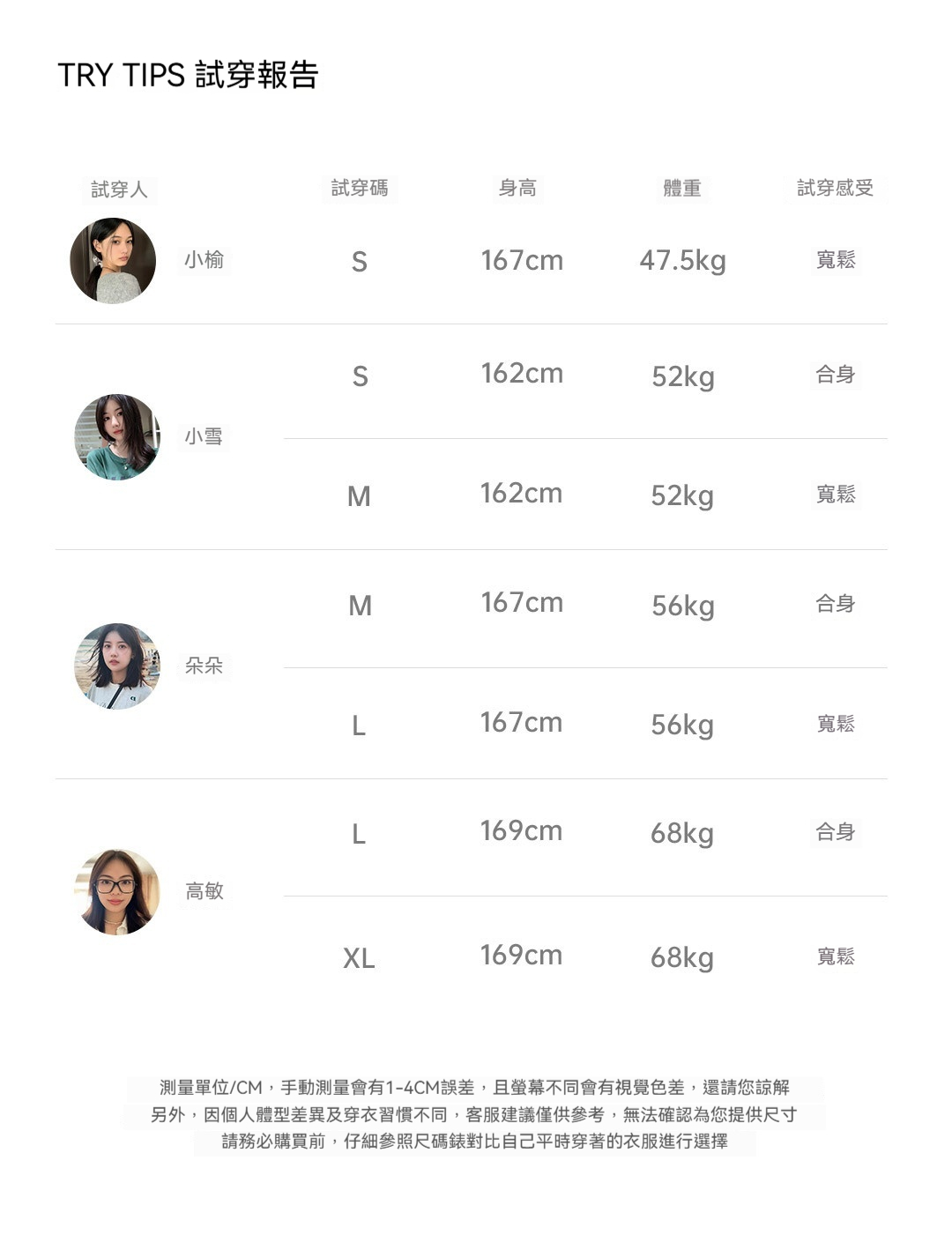This screenshot has width=952, height=1250.
Task: Click 小雪's profile avatar photo
Action: tap(117, 437)
